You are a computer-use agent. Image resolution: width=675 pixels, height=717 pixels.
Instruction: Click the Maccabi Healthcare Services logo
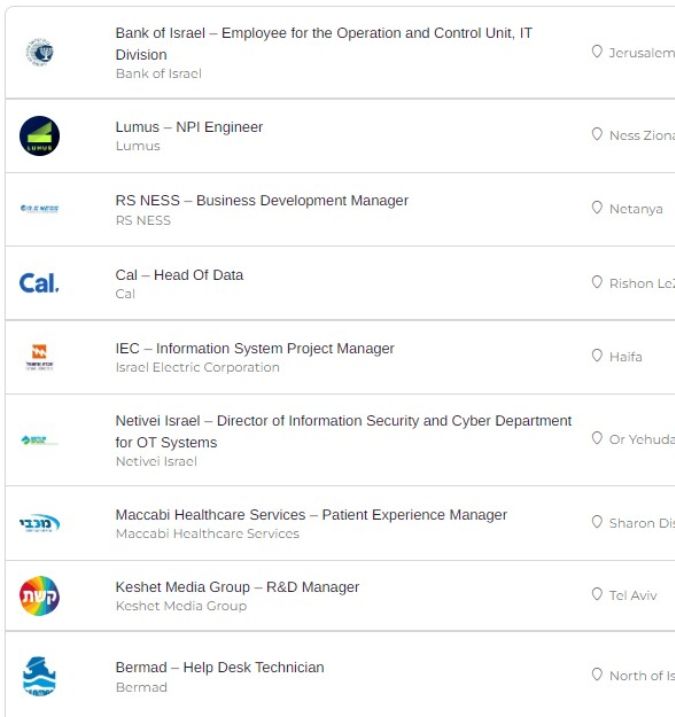click(x=40, y=523)
